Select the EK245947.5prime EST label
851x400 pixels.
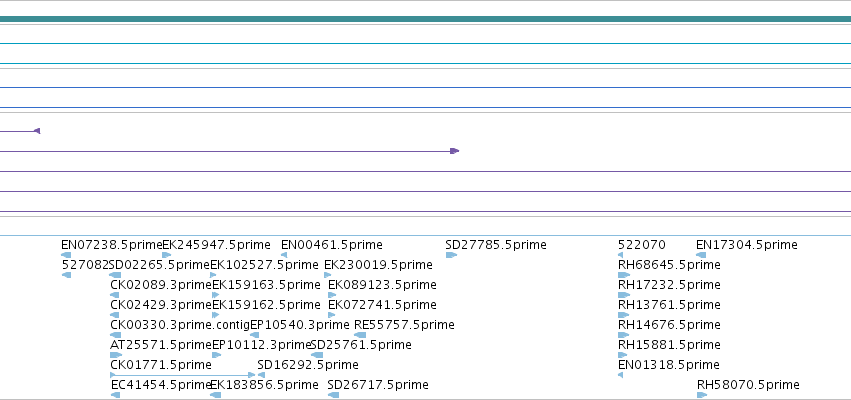pos(217,245)
